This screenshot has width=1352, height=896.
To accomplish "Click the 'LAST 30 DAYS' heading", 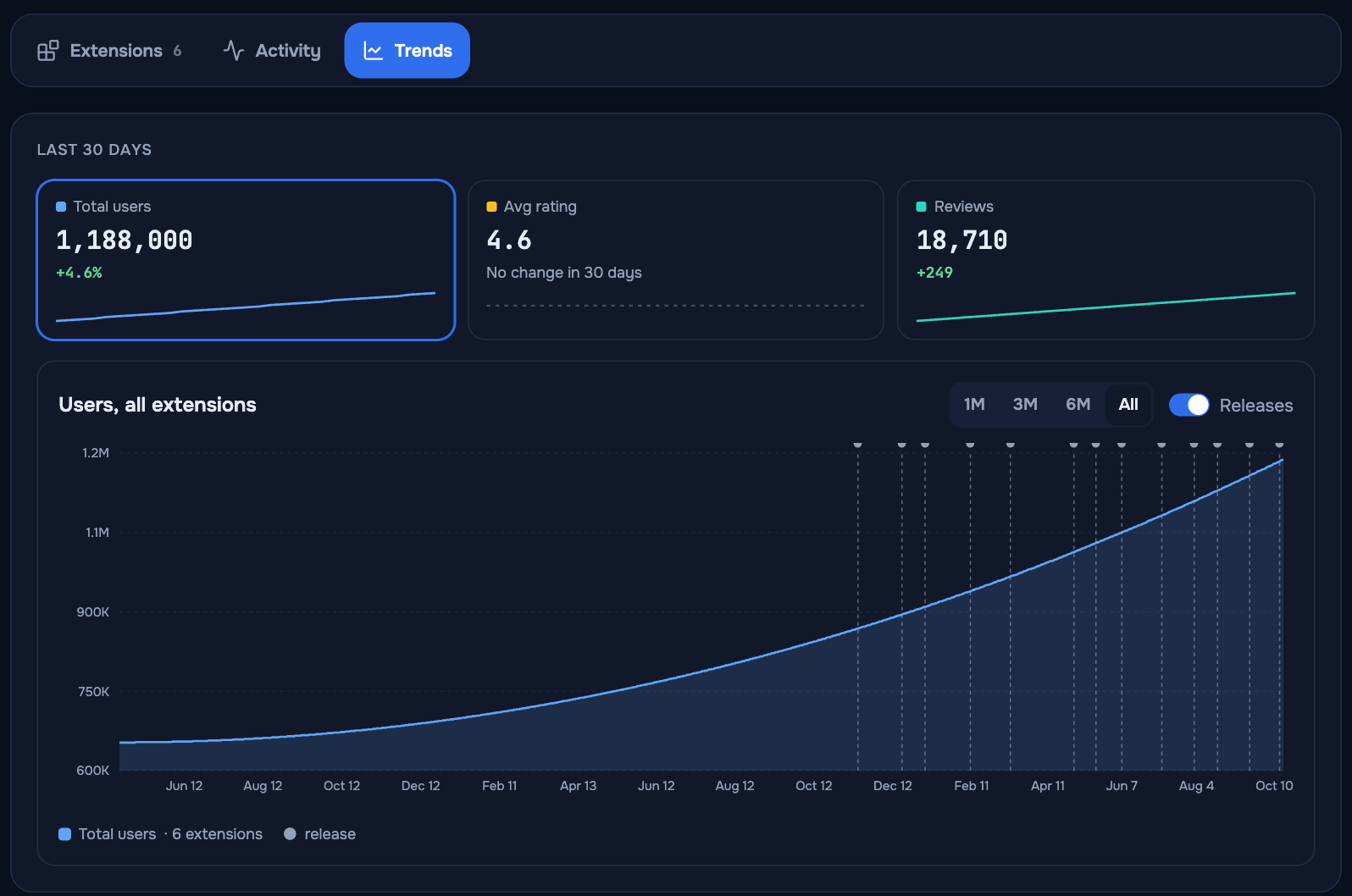I will pos(94,150).
